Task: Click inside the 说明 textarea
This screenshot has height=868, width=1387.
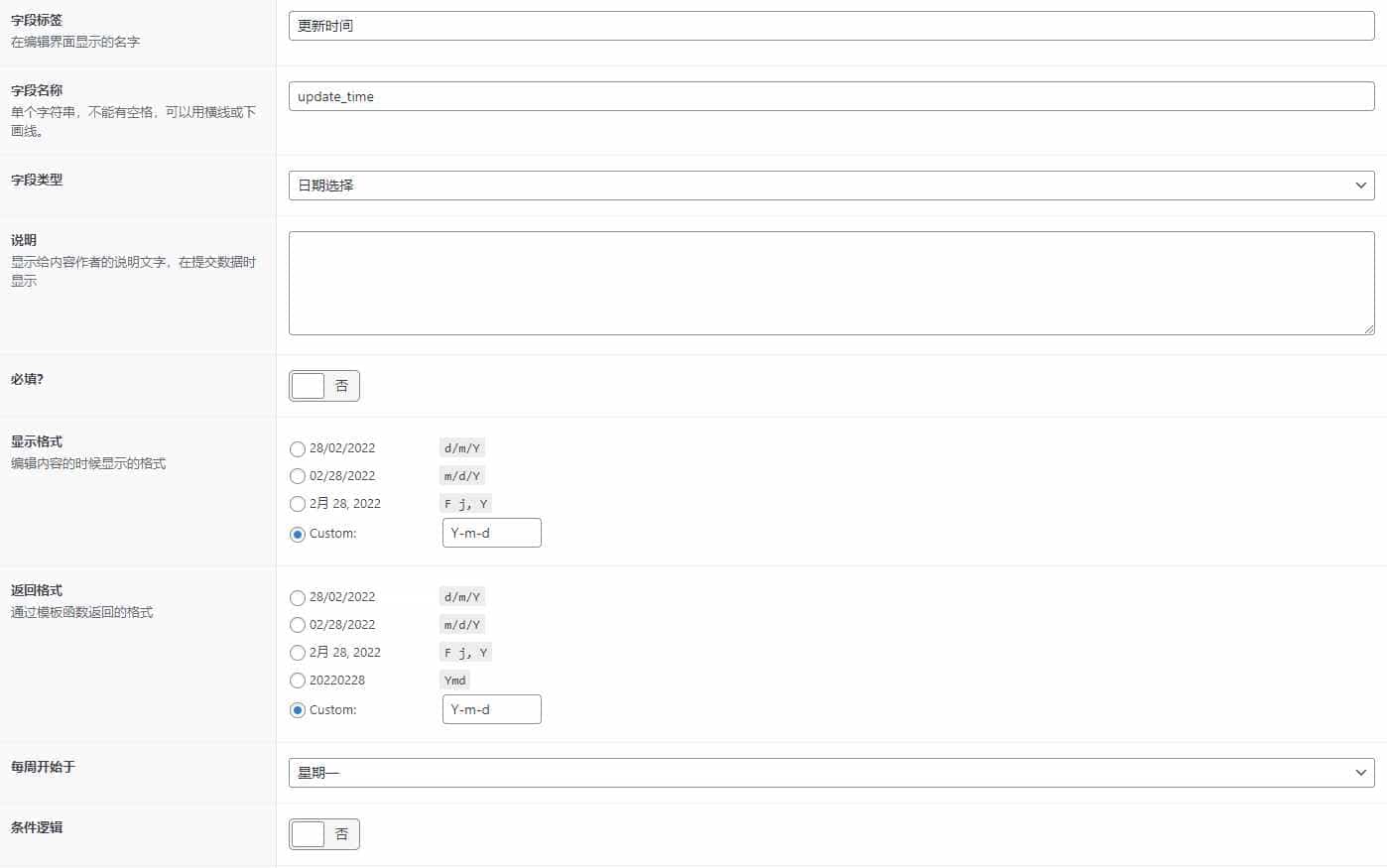Action: pyautogui.click(x=831, y=283)
